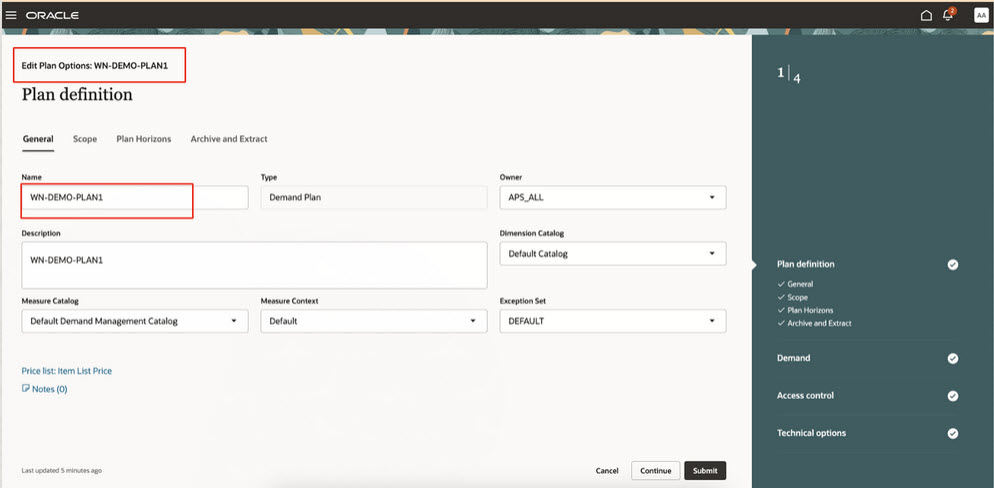The height and width of the screenshot is (488, 994).
Task: Open the Archive and Extract tab
Action: point(229,139)
